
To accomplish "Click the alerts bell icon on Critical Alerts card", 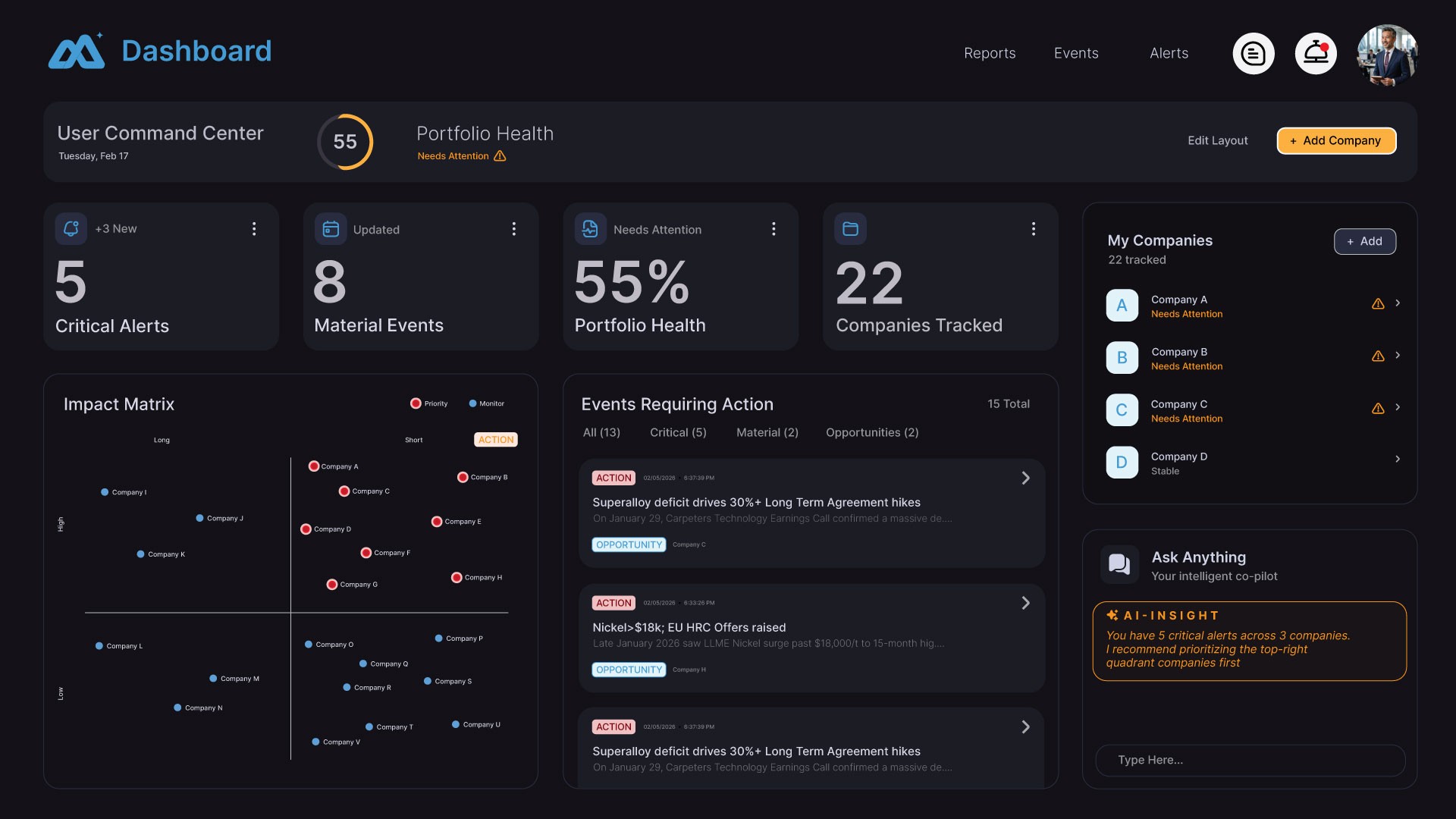I will click(x=71, y=228).
